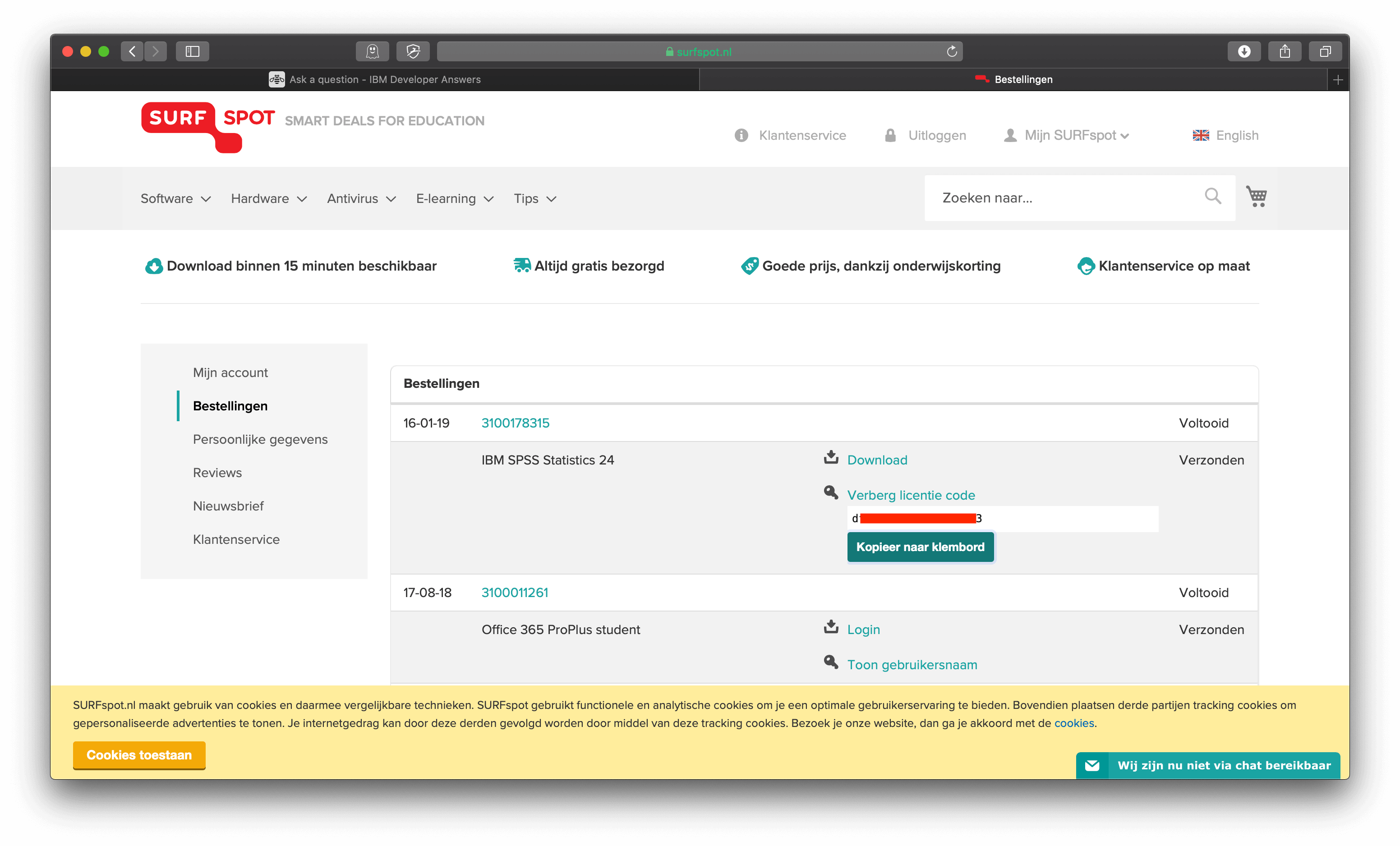Show username via Toon gebruikersnaam
The width and height of the screenshot is (1400, 846).
[912, 665]
